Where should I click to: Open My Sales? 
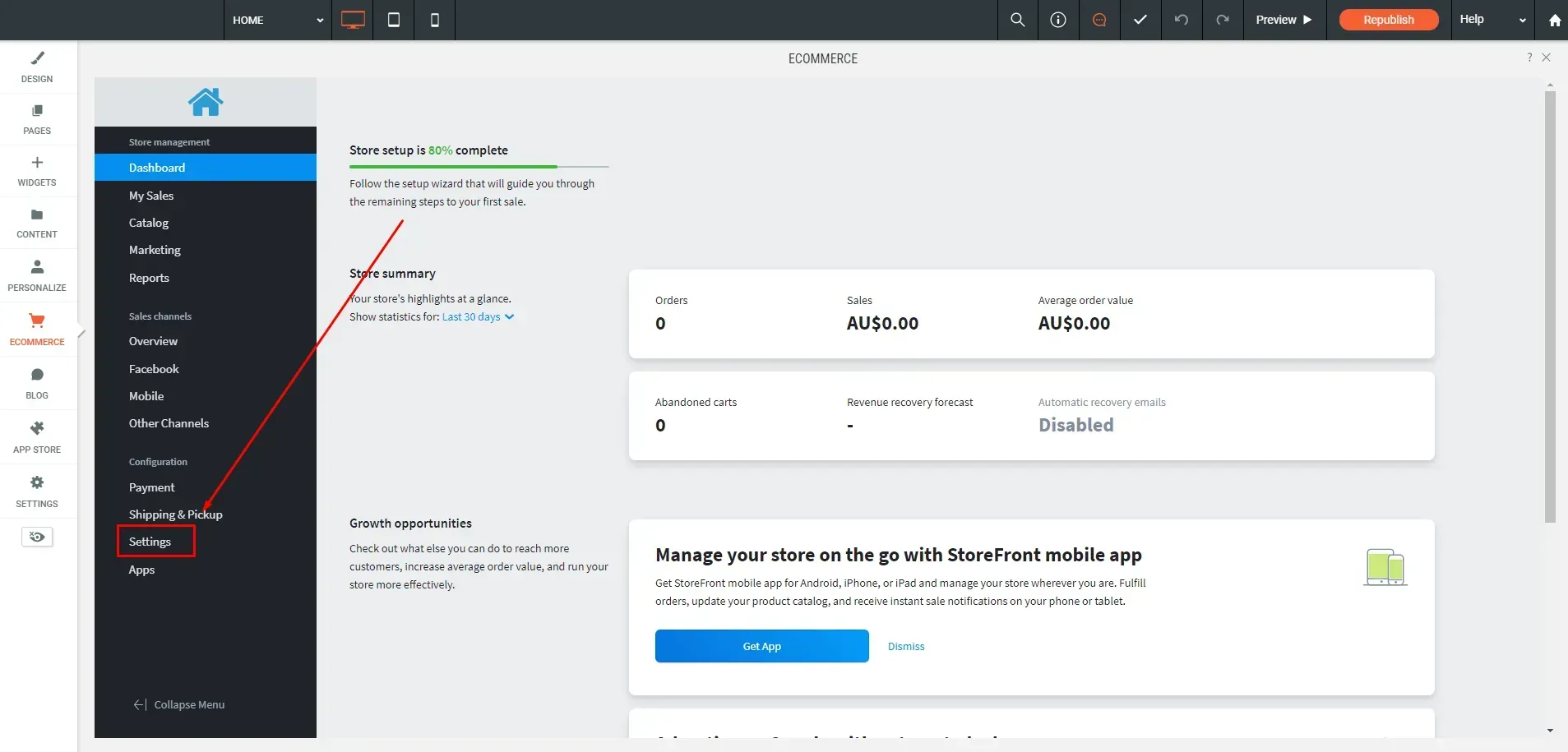click(151, 196)
